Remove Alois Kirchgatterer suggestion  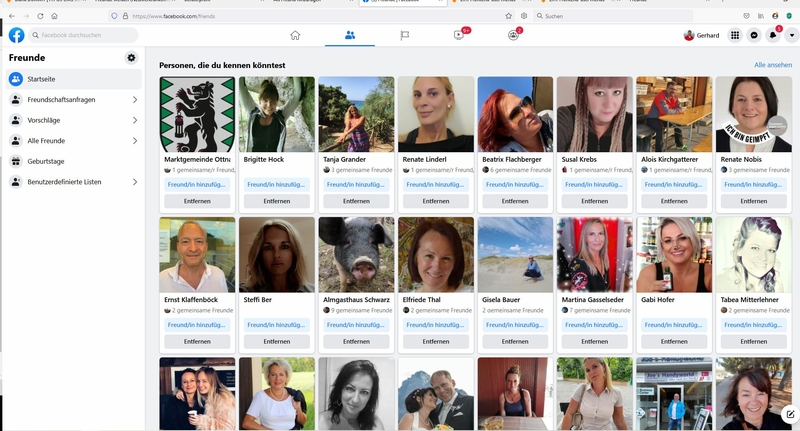pos(674,201)
